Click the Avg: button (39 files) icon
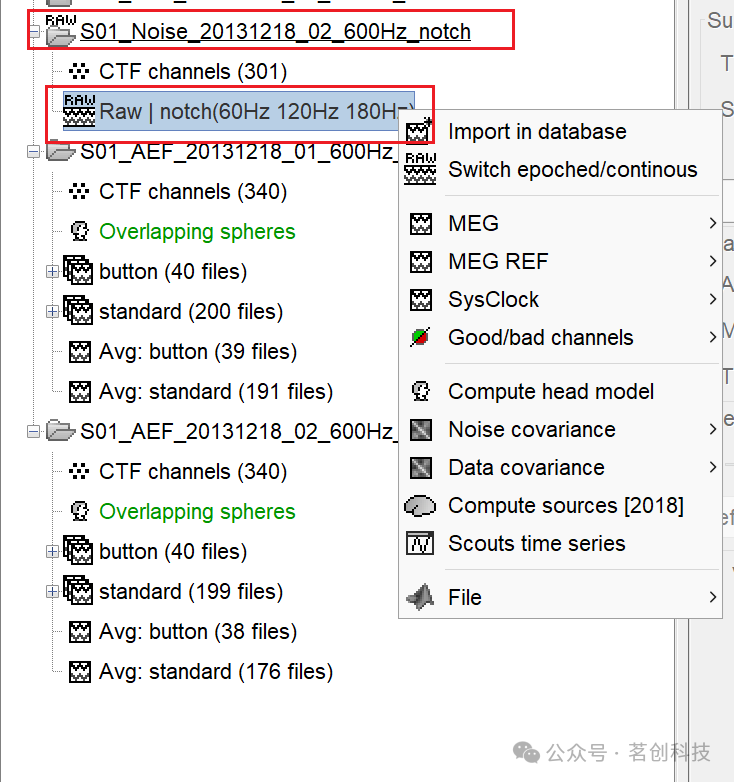The height and width of the screenshot is (782, 734). pos(79,352)
